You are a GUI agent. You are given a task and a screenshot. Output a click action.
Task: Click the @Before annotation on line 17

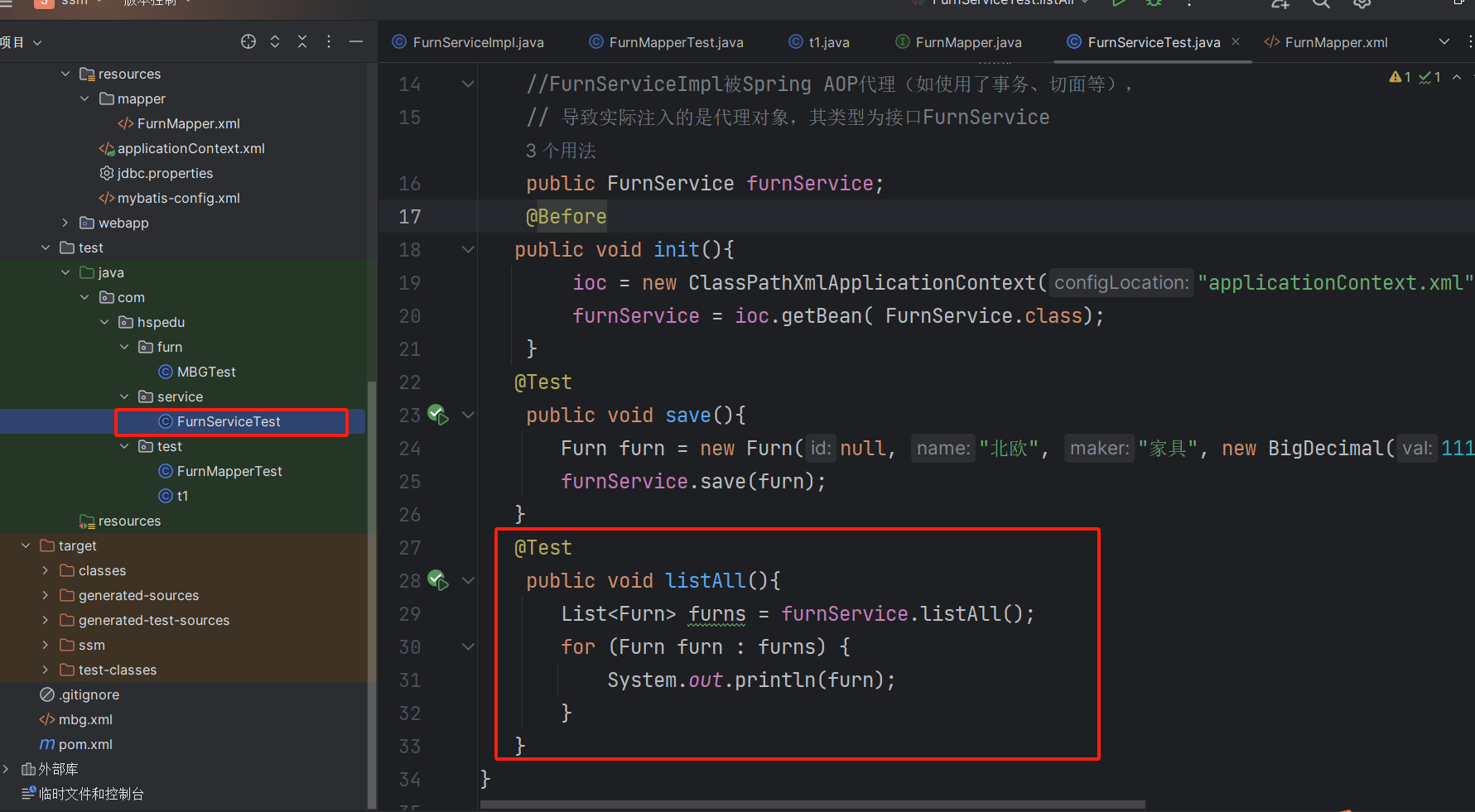566,217
